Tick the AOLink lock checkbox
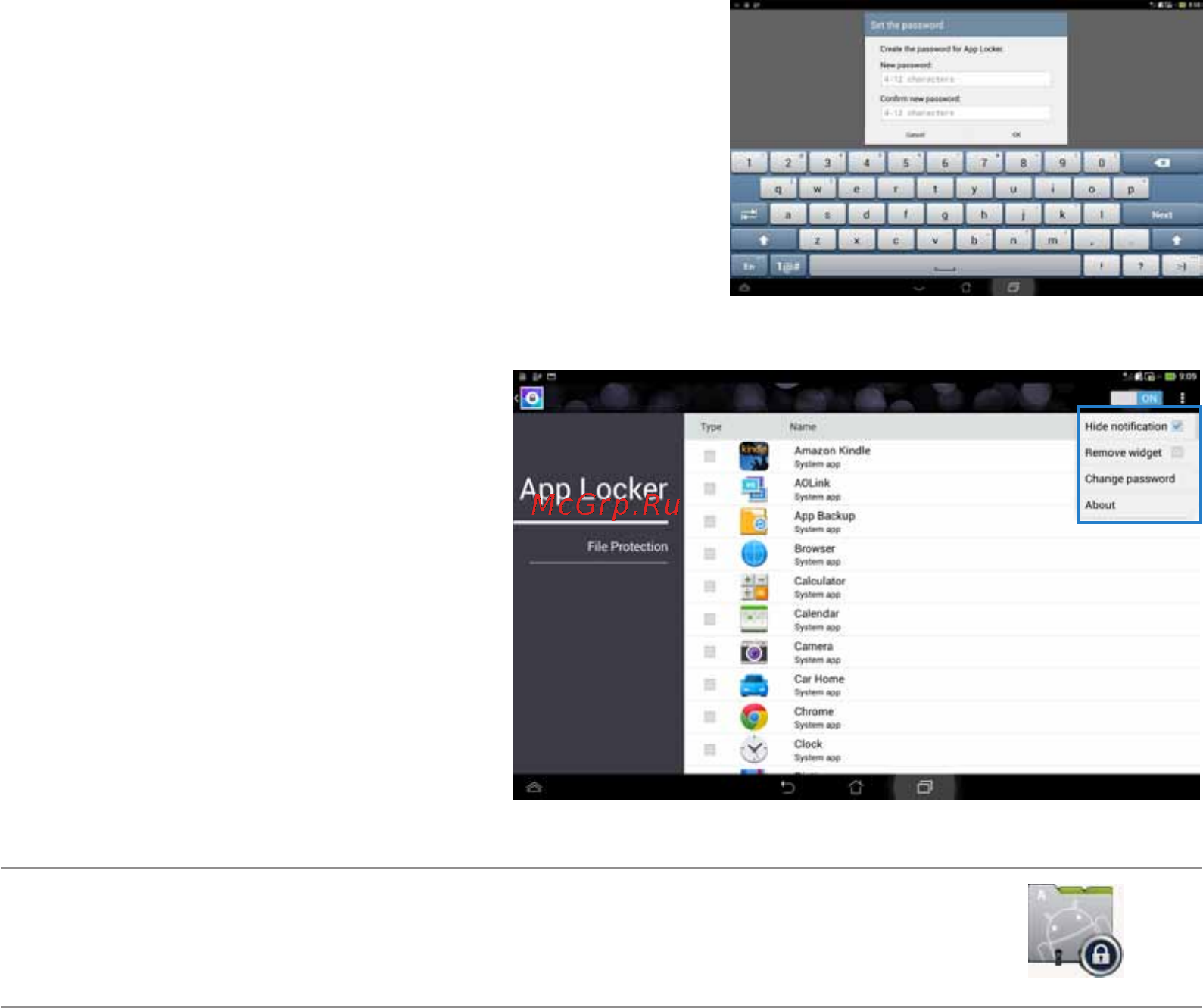 709,488
